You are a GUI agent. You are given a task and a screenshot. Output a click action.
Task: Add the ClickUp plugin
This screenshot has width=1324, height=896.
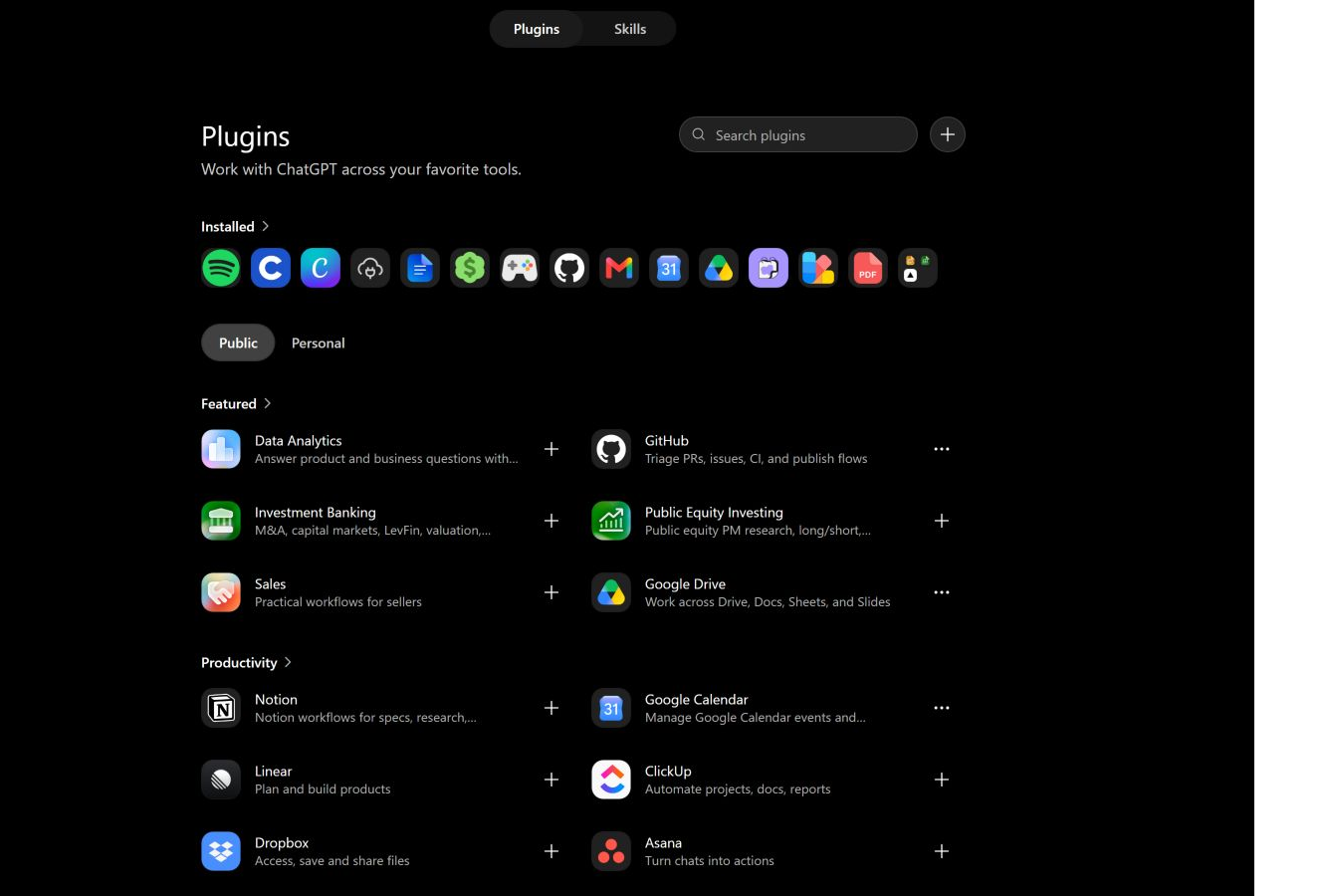click(942, 780)
